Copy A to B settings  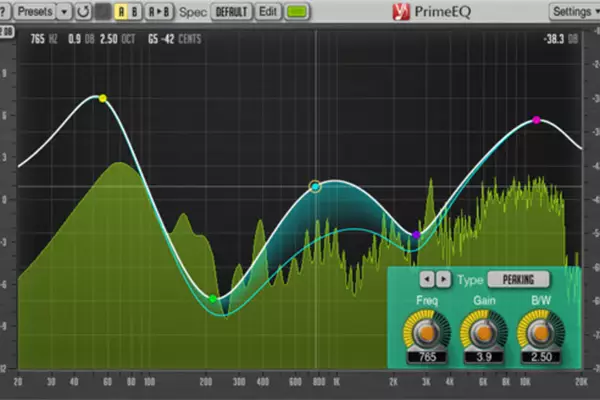point(159,12)
